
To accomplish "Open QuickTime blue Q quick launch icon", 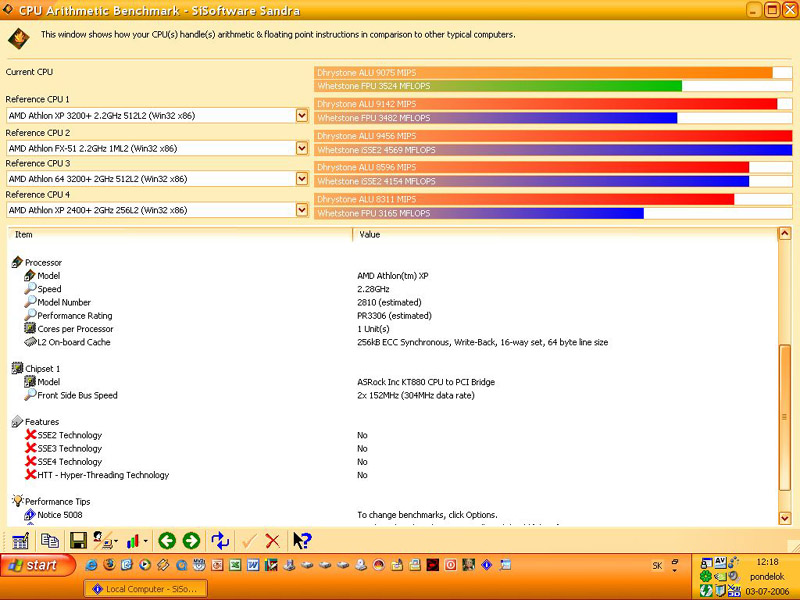I will (x=181, y=565).
